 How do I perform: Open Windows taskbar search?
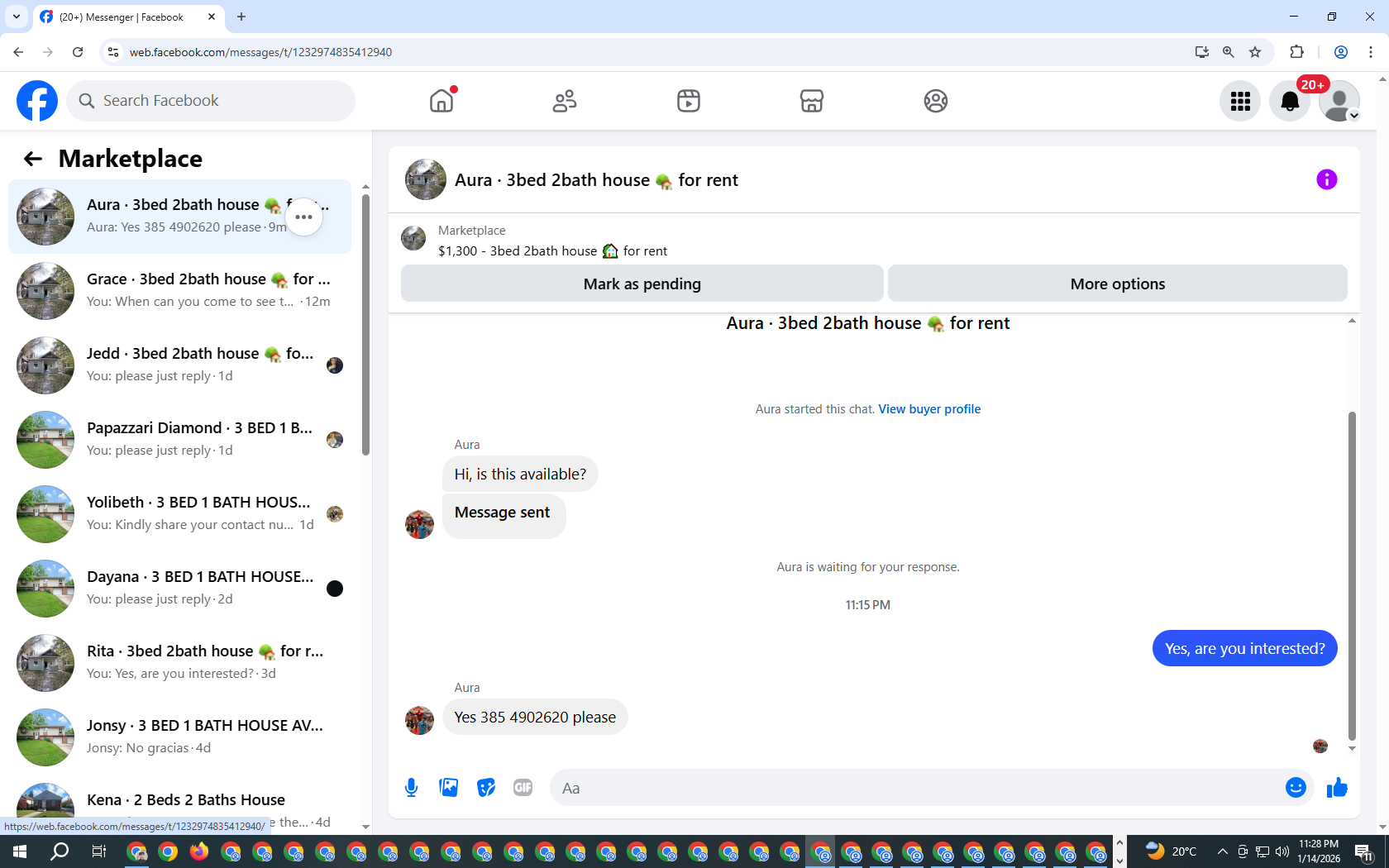[x=60, y=851]
